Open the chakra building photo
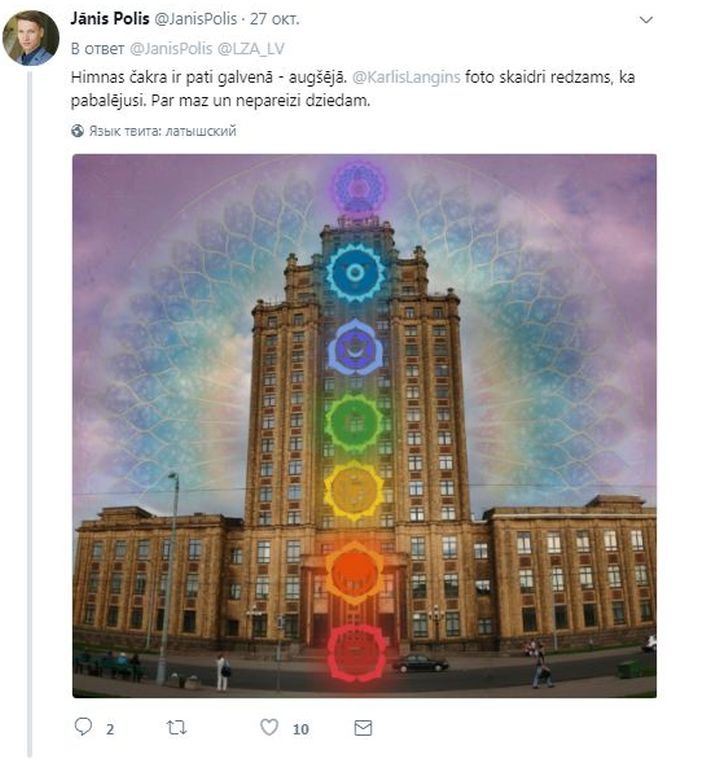Viewport: 720px width, 768px height. click(364, 426)
